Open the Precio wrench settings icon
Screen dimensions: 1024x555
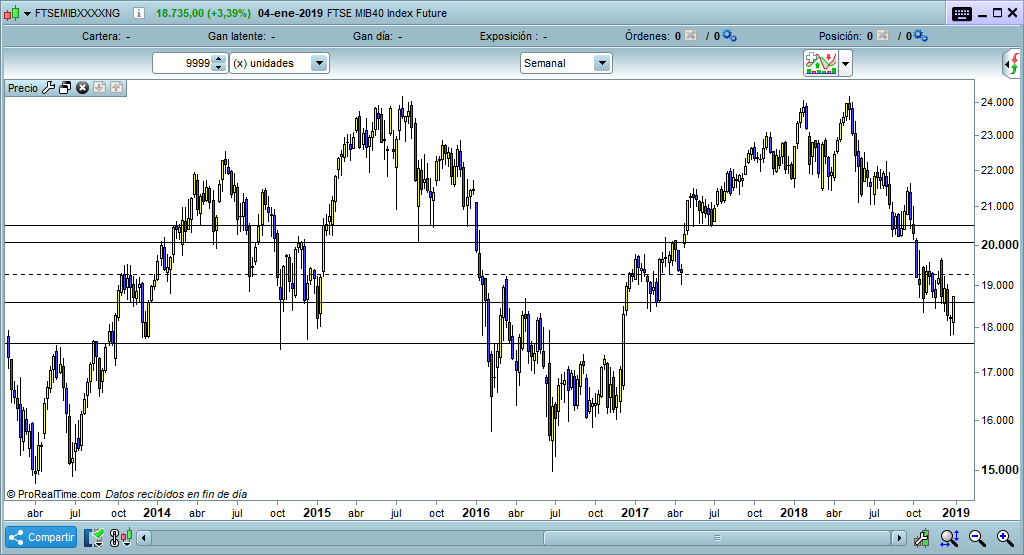coord(48,88)
